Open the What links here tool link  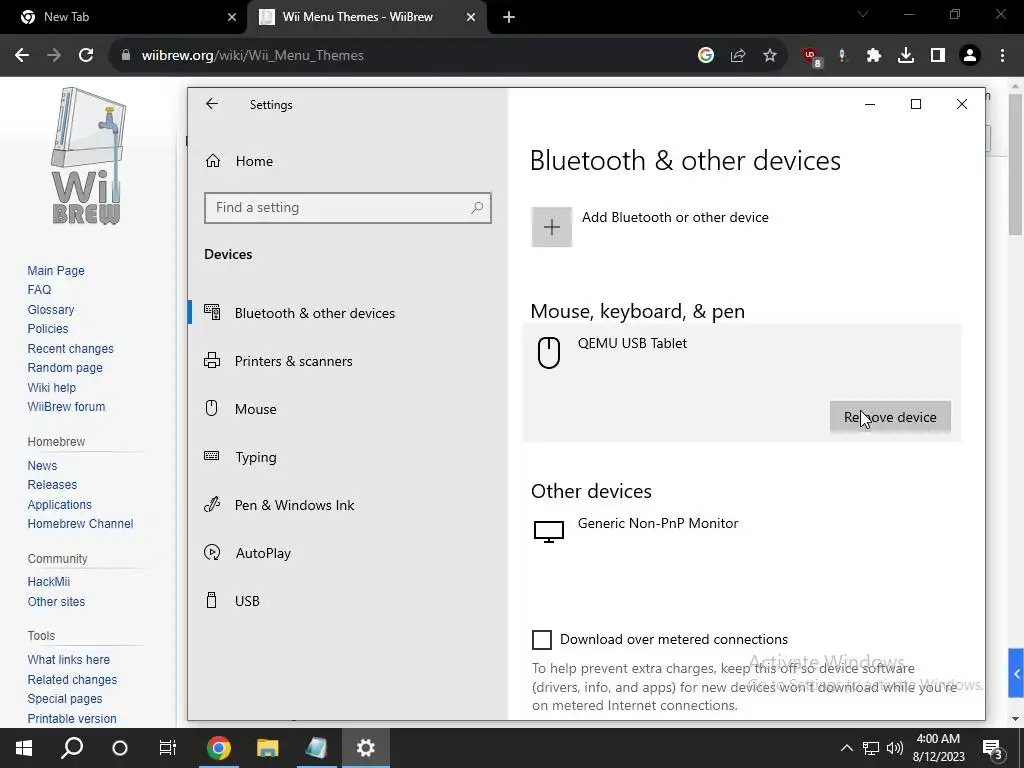[69, 660]
